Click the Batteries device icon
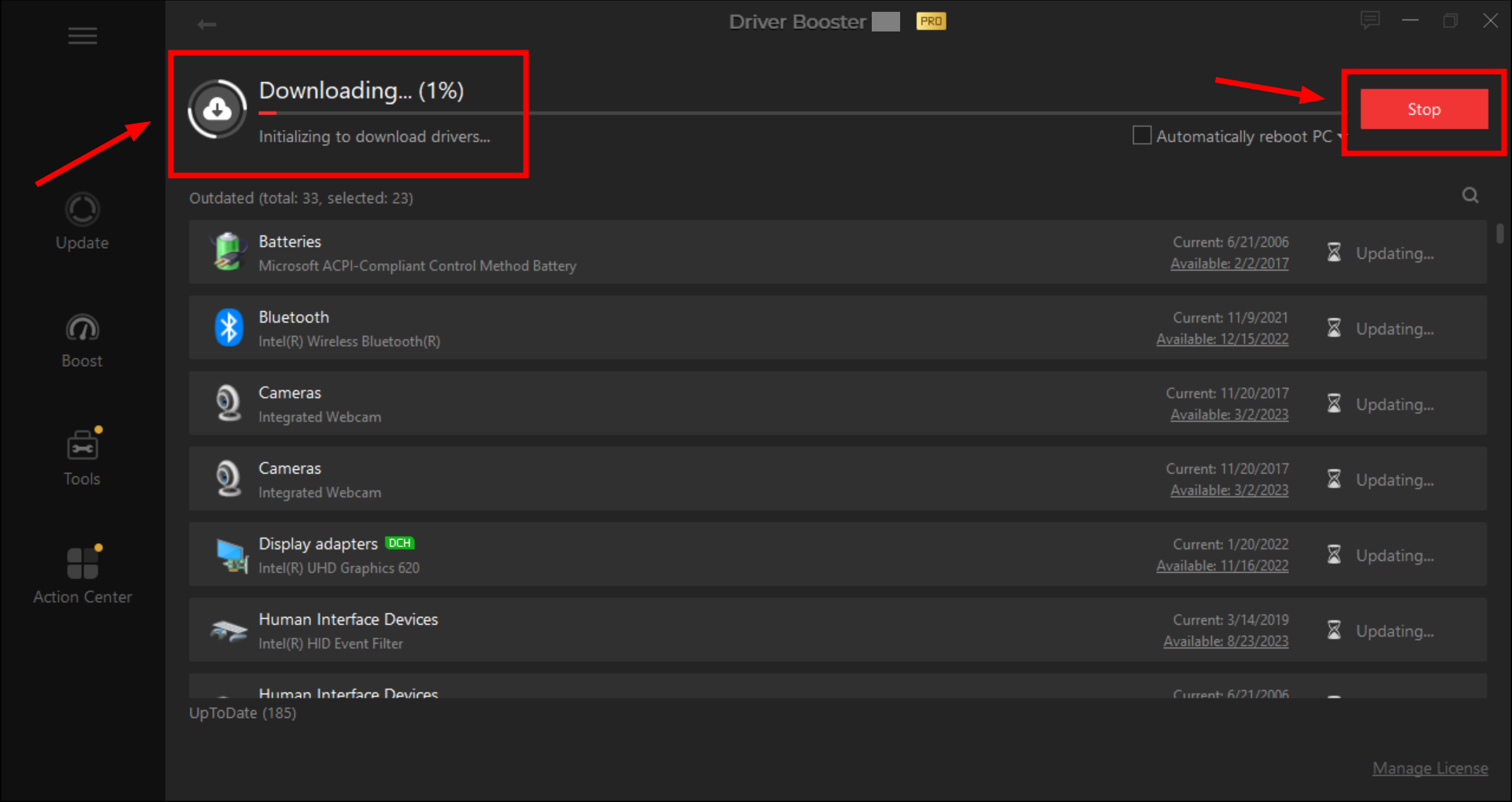This screenshot has height=802, width=1512. (228, 252)
